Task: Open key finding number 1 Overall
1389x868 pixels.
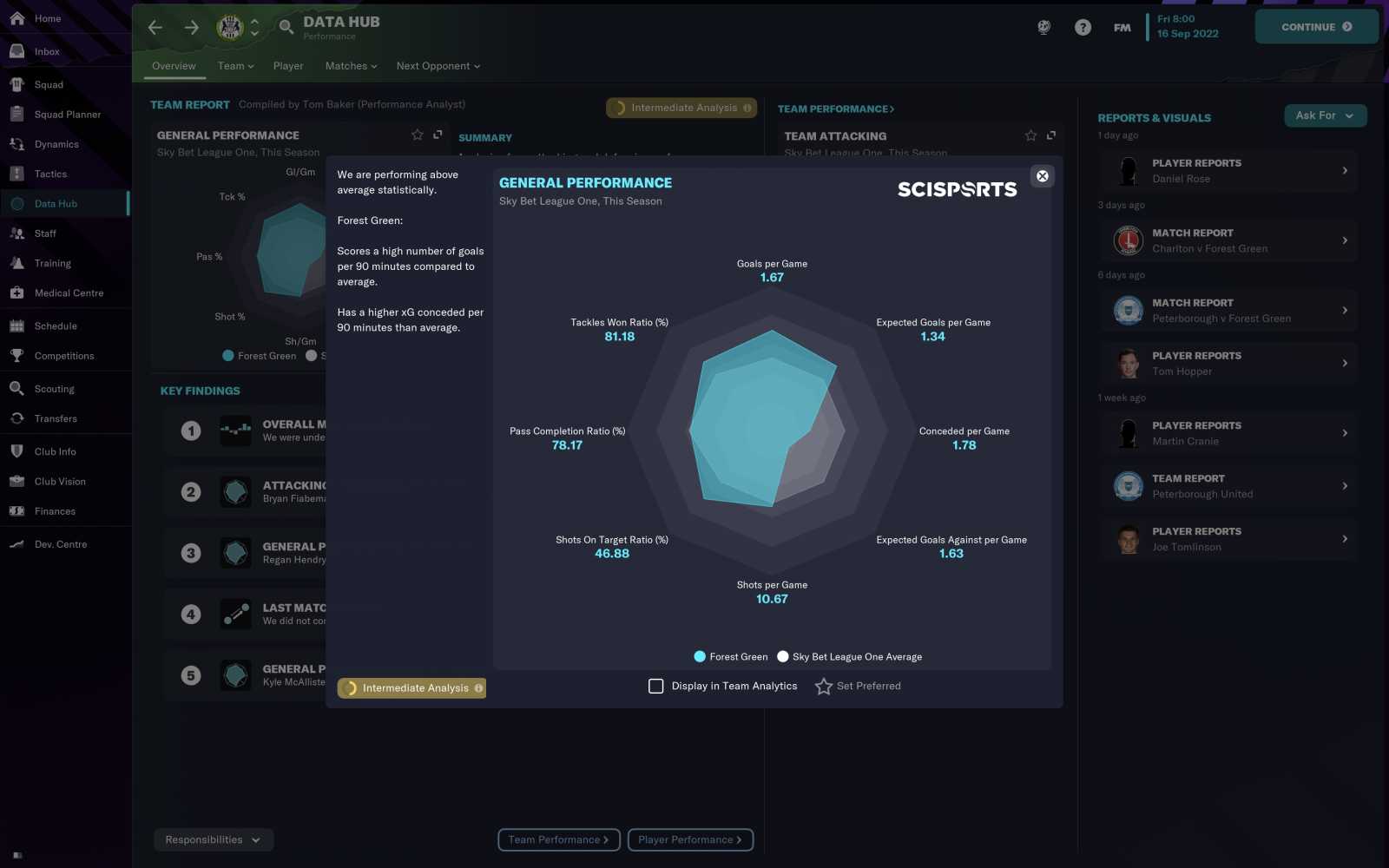Action: point(246,431)
